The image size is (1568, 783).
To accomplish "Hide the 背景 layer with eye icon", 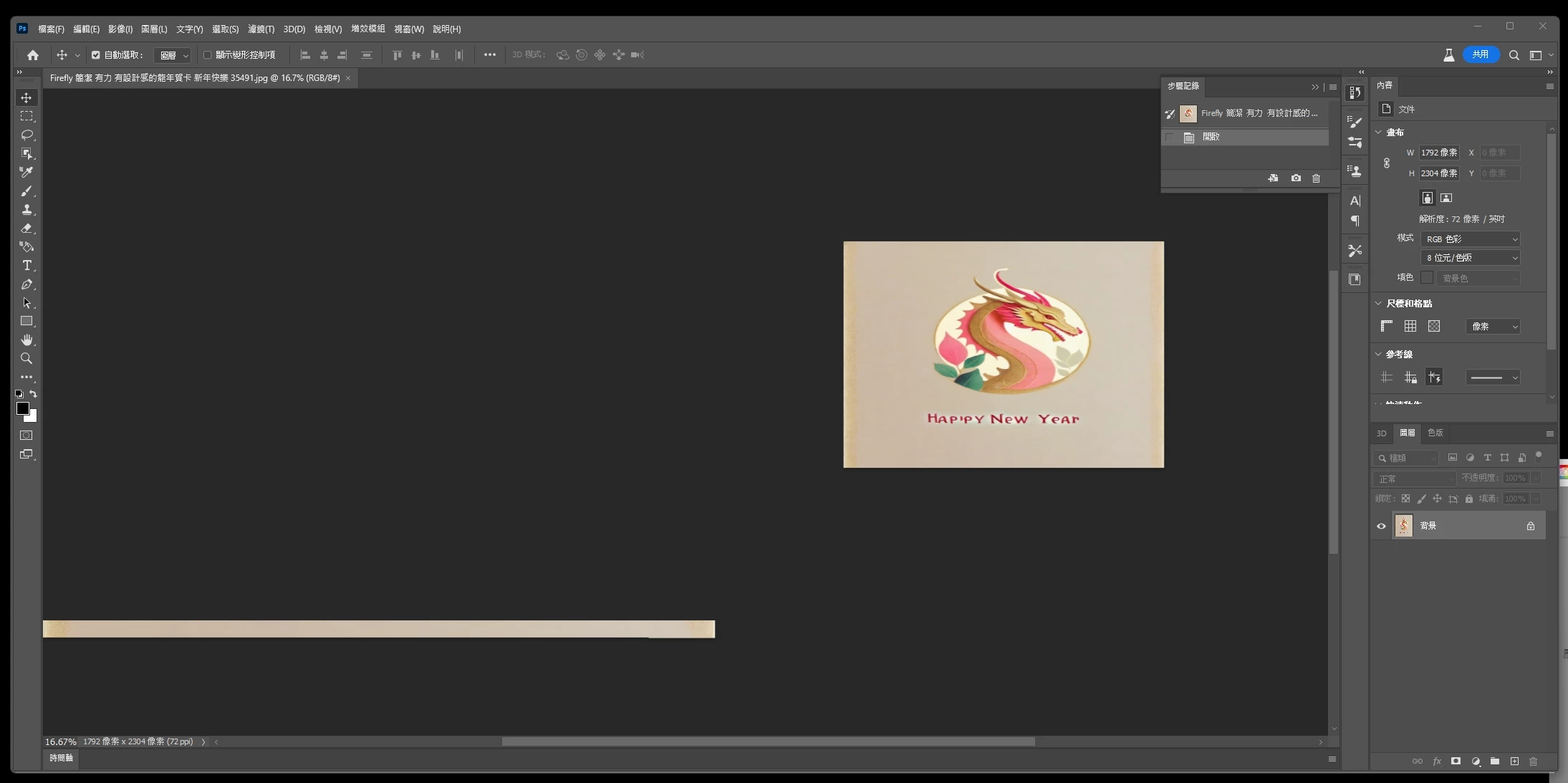I will tap(1381, 526).
